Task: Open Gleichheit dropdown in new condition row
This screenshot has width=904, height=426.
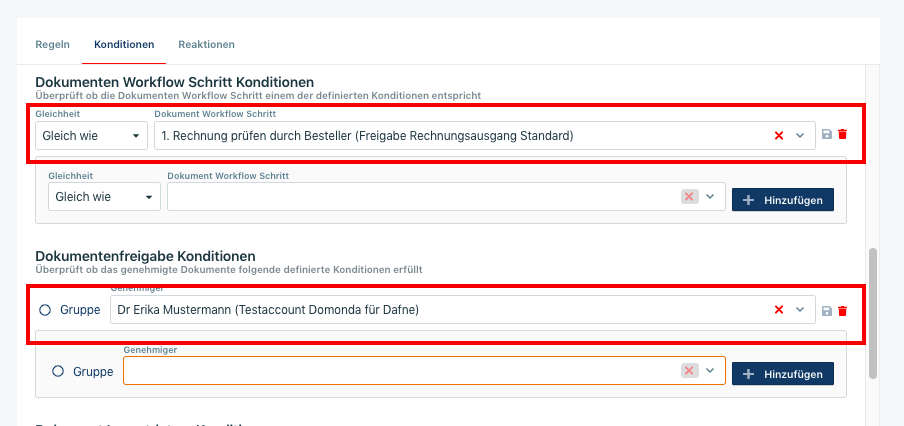Action: click(x=104, y=197)
